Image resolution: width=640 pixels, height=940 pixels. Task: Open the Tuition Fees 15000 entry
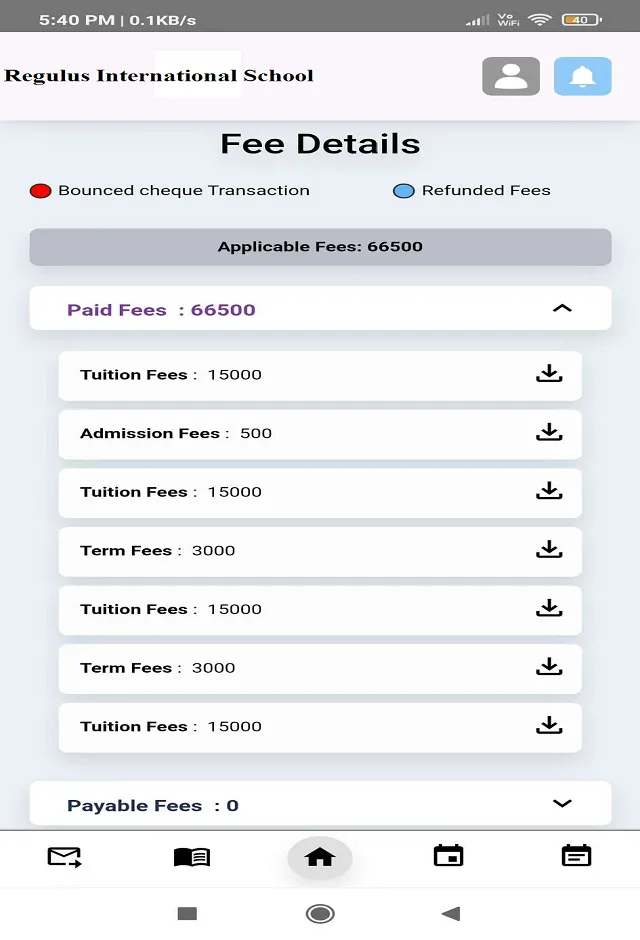[160, 374]
